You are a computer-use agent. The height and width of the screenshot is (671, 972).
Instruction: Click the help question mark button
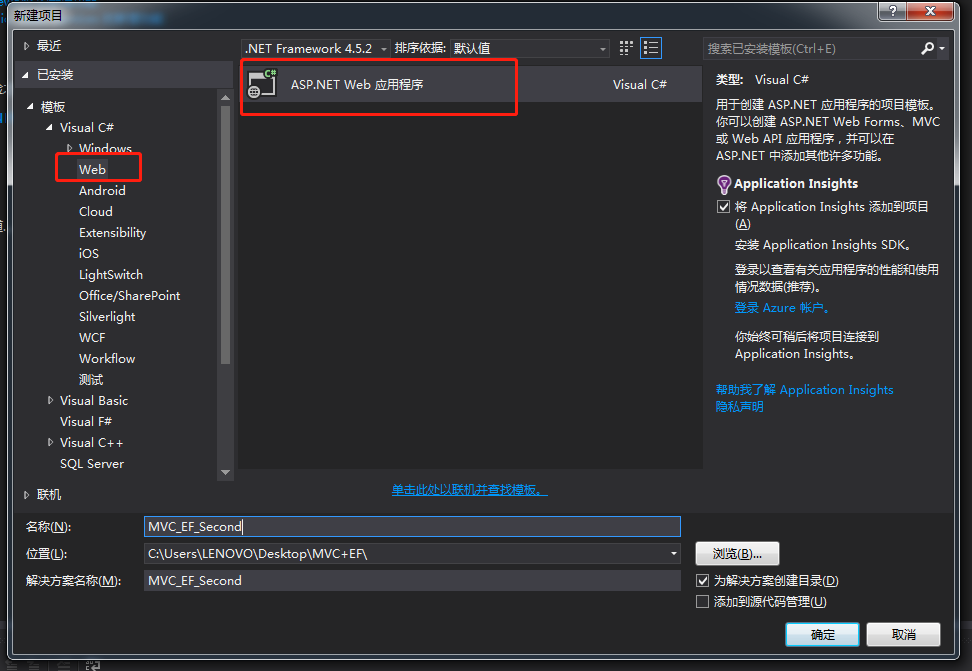[893, 11]
